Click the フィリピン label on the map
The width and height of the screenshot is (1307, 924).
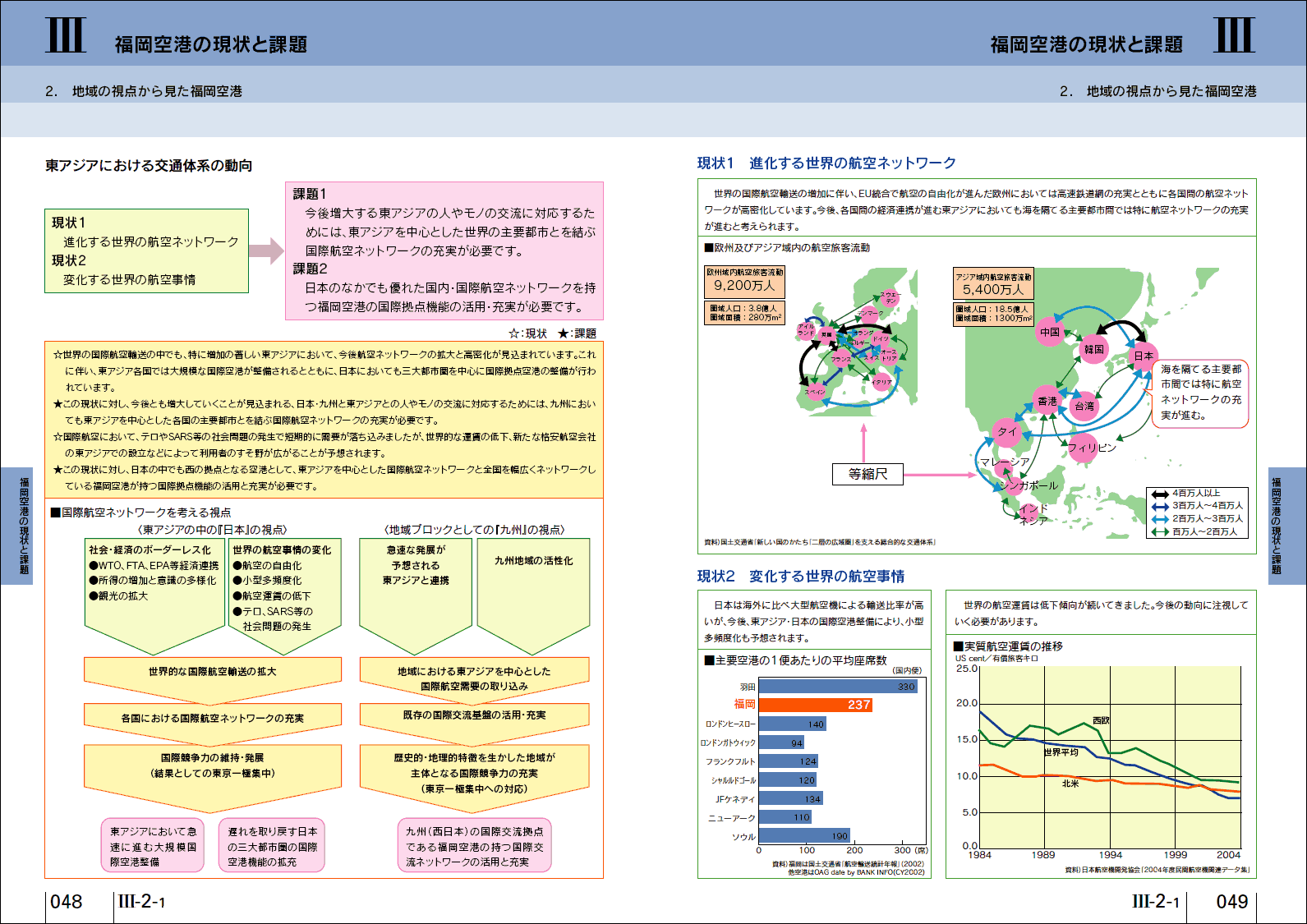click(1093, 448)
